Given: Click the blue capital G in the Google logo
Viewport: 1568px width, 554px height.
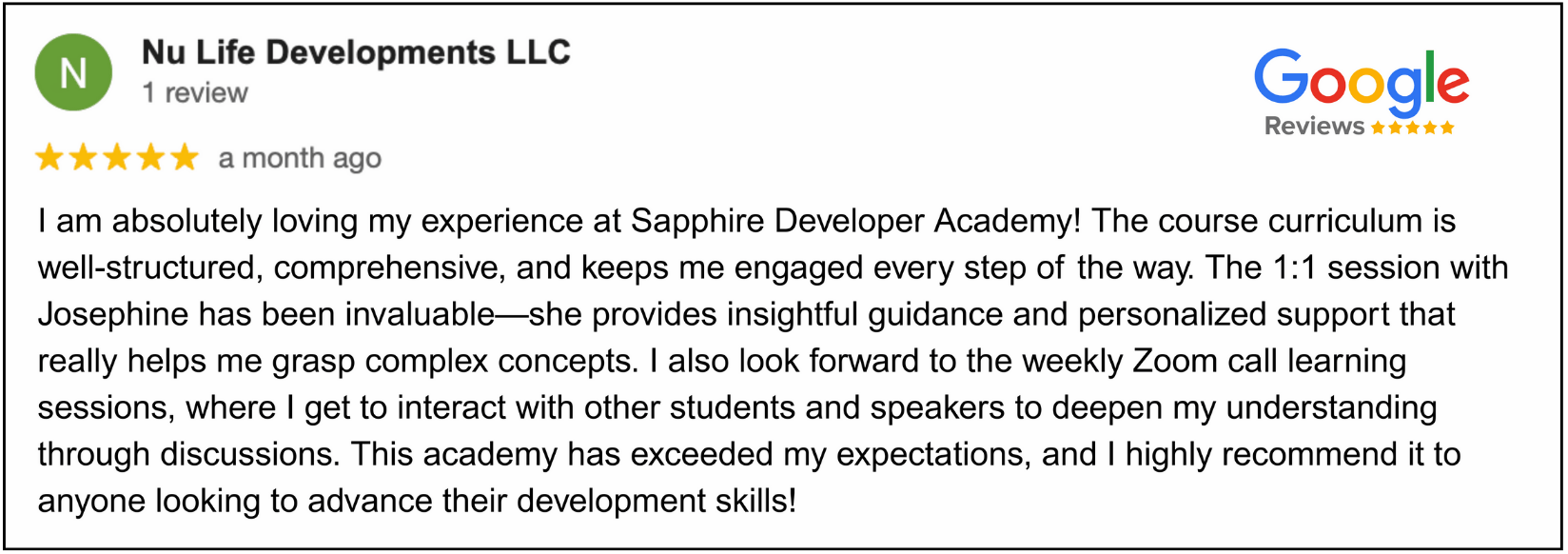Looking at the screenshot, I should [1281, 78].
